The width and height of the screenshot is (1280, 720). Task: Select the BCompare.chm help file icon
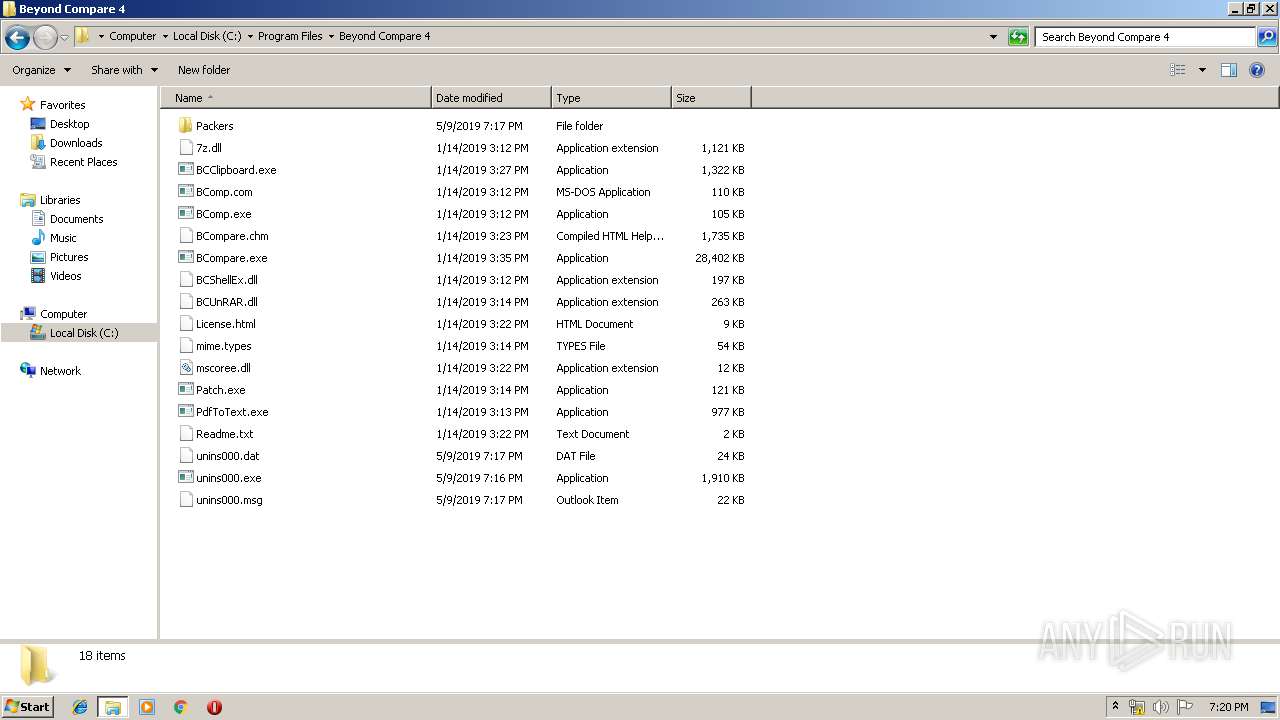pos(185,236)
